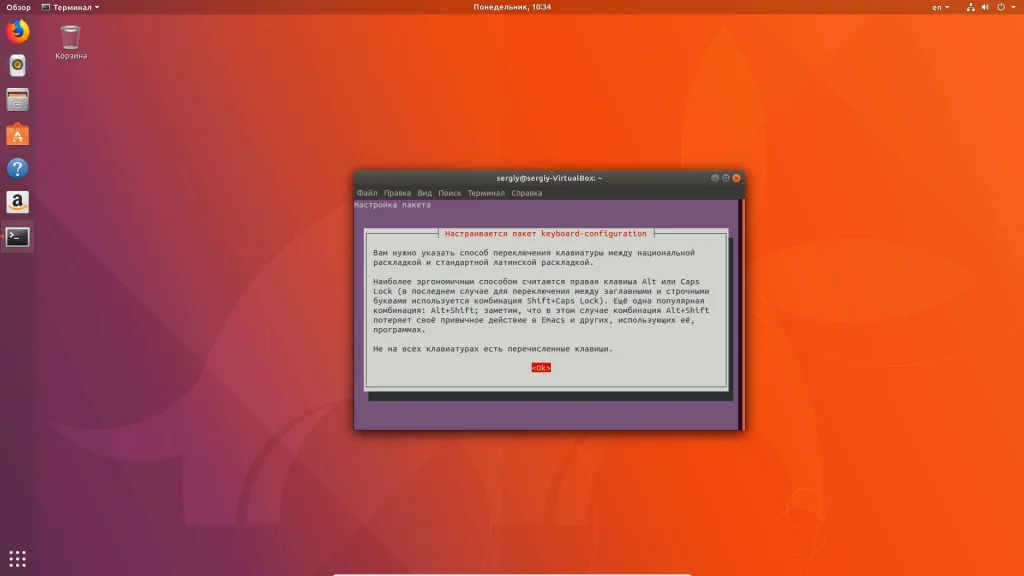Launch Rhythmbox music player in dock

[x=18, y=65]
